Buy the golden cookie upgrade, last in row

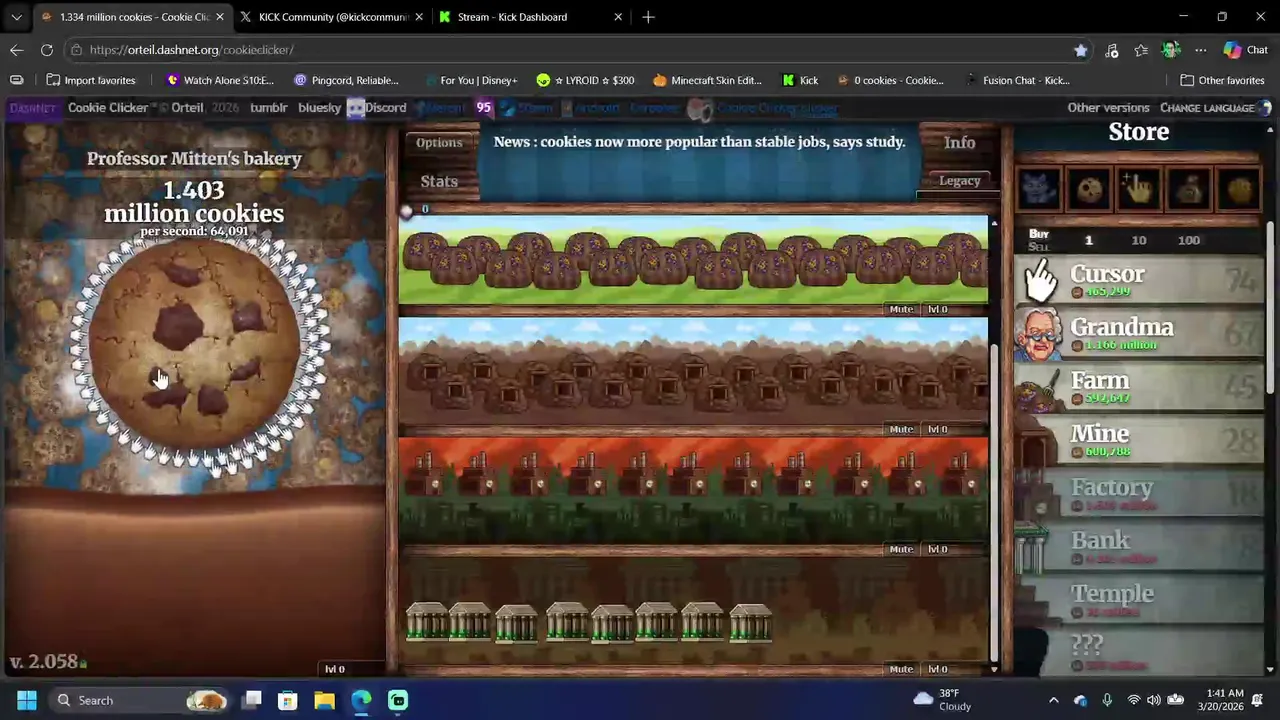pos(1239,188)
